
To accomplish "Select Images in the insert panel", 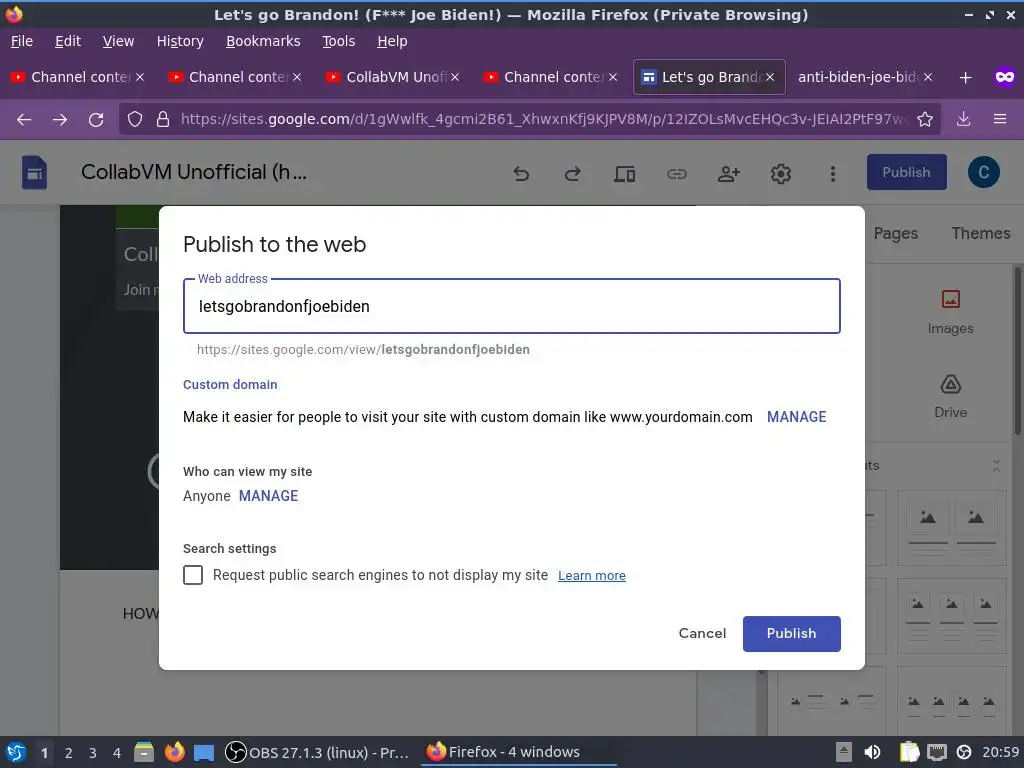I will tap(950, 312).
